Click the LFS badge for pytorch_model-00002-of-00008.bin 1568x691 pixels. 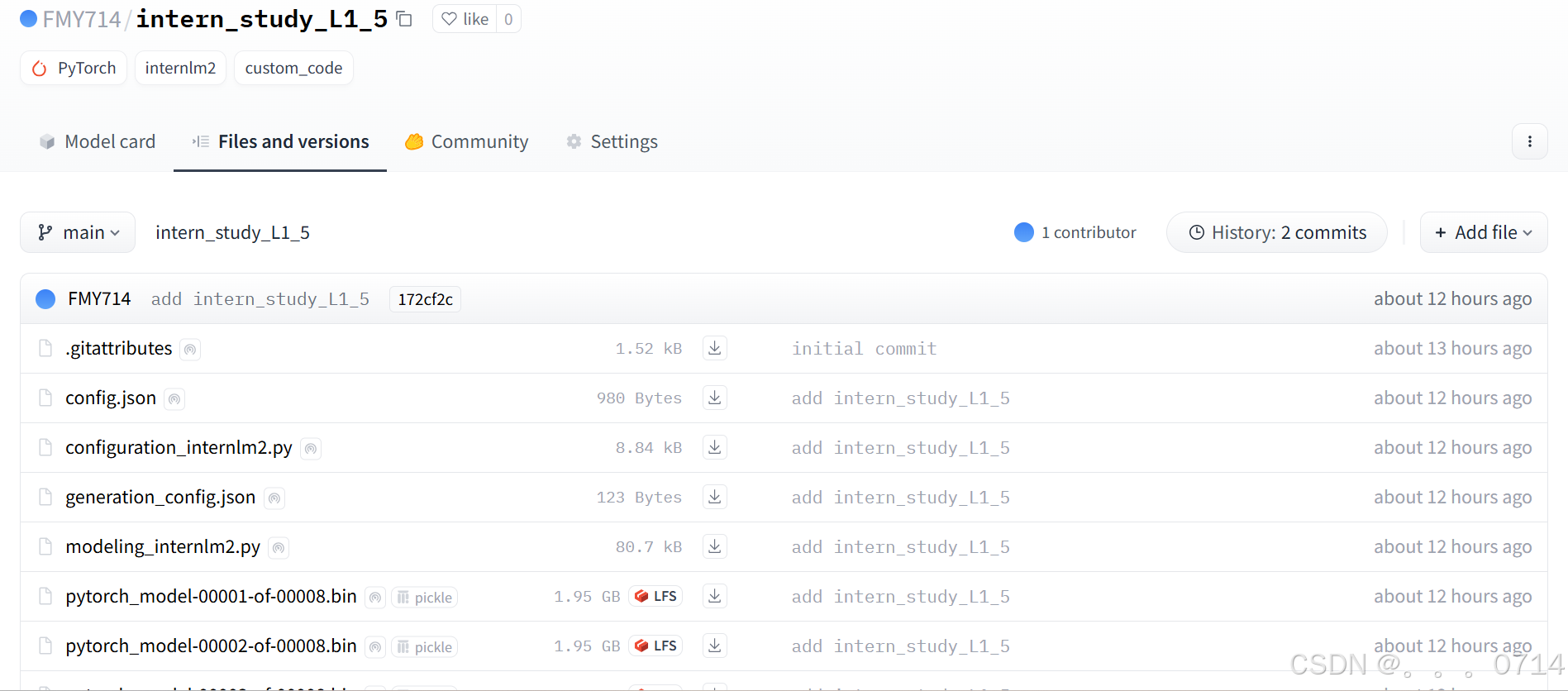point(655,646)
